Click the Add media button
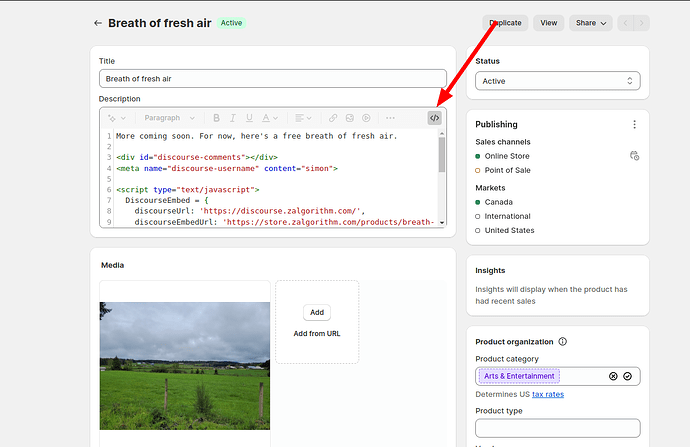This screenshot has height=447, width=690. [x=317, y=312]
